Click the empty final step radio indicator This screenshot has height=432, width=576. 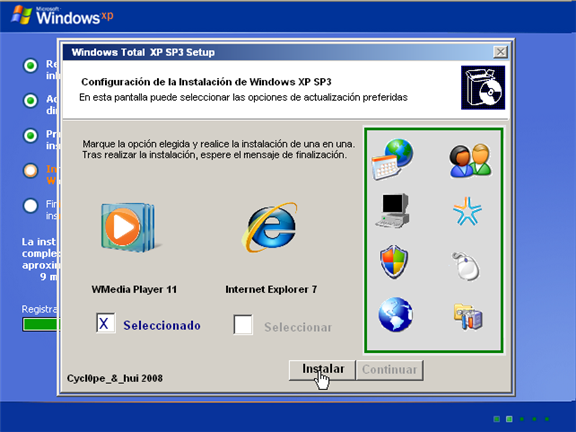(x=30, y=206)
